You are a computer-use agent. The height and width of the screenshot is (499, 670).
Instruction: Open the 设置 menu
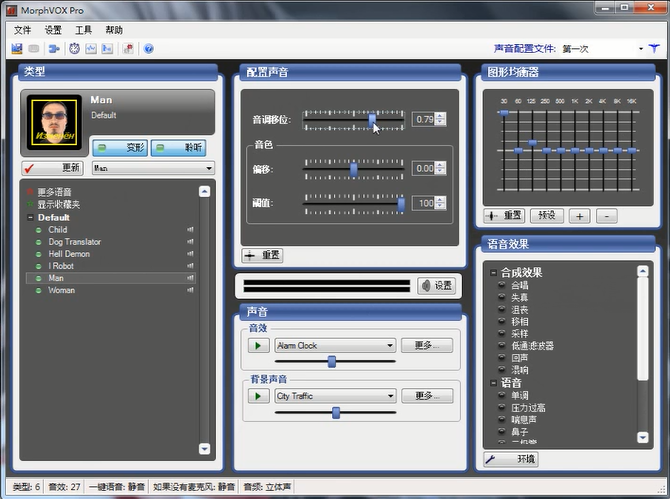(x=53, y=30)
